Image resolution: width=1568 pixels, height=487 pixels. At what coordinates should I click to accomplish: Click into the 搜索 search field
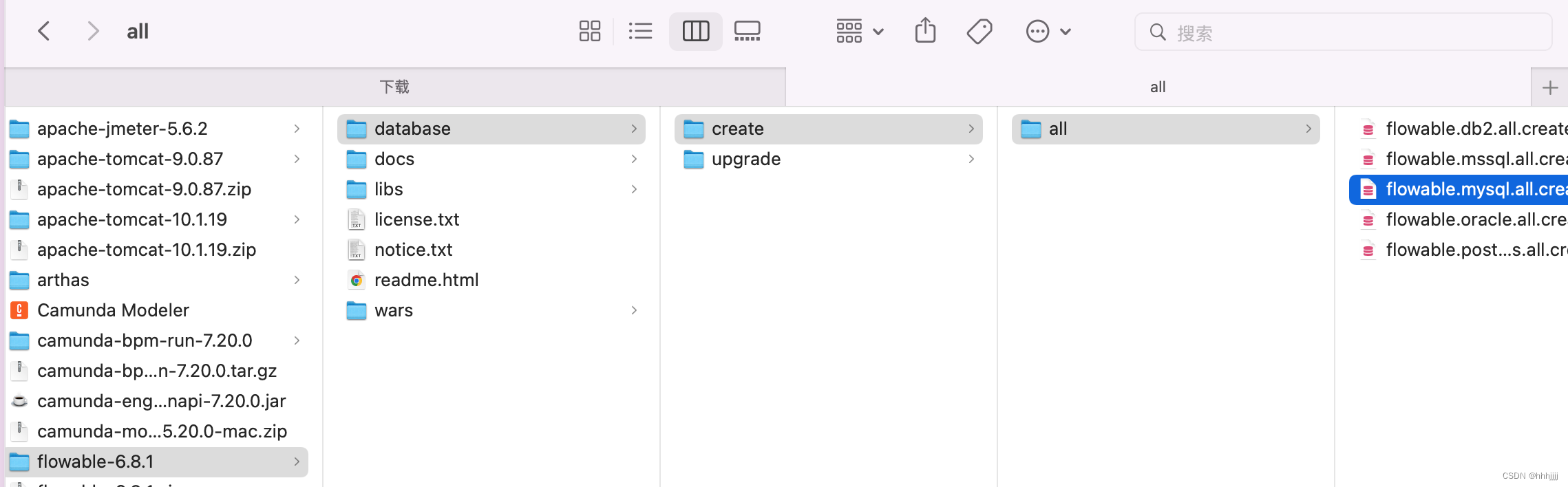[1343, 32]
